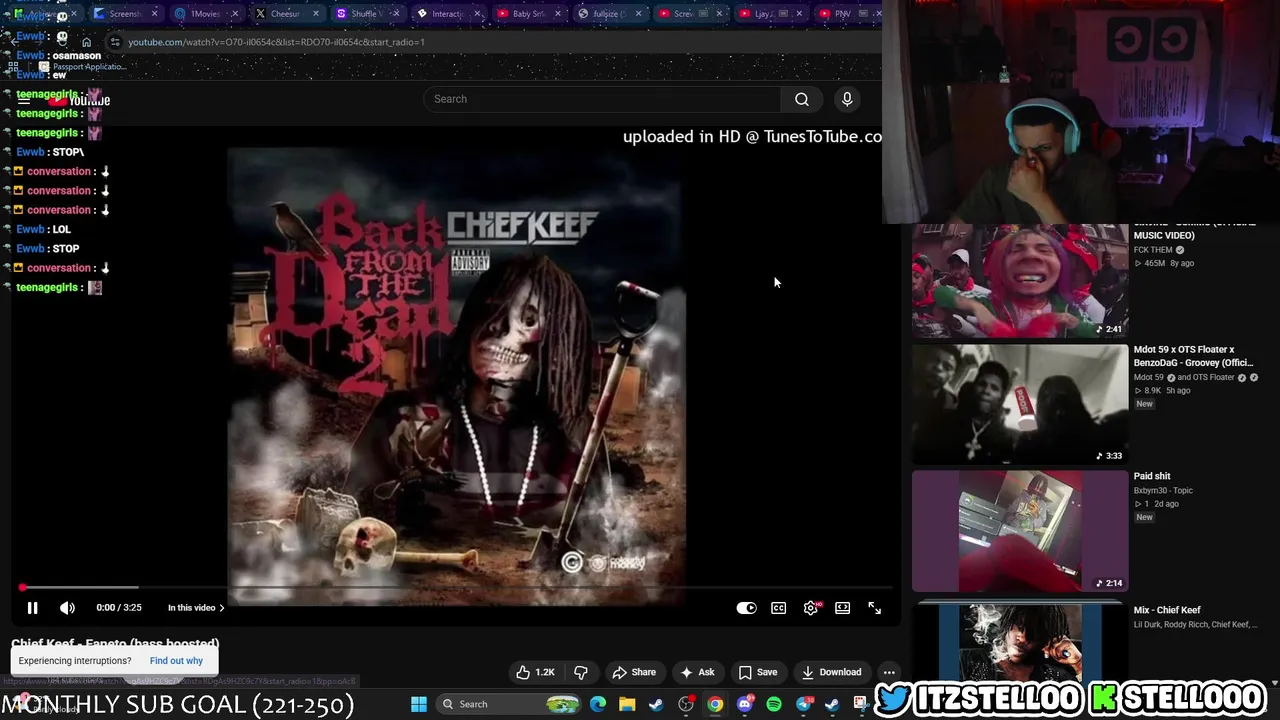Pause the video with the pause button
Viewport: 1280px width, 720px height.
point(32,608)
